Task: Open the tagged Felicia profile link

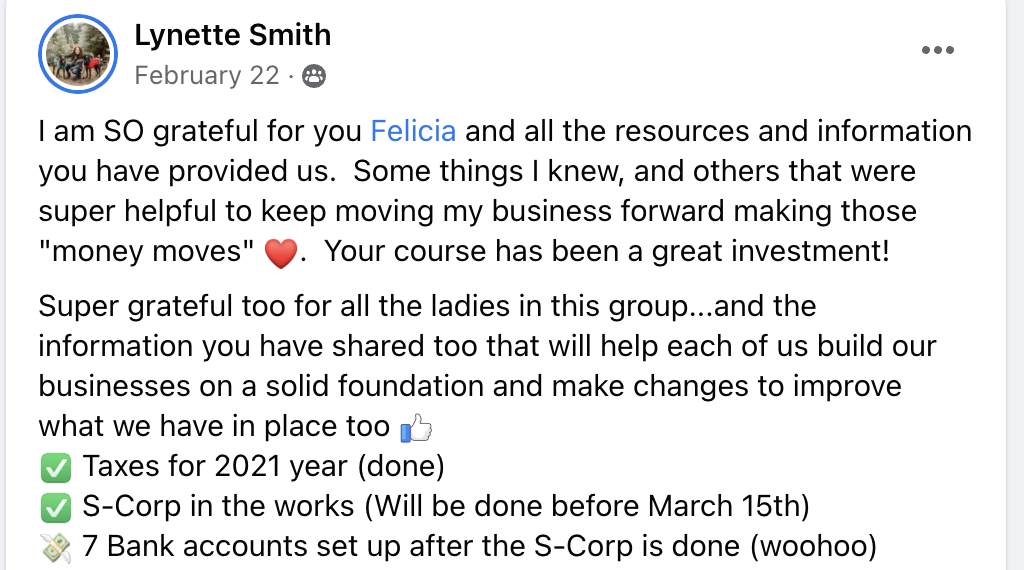Action: 413,131
